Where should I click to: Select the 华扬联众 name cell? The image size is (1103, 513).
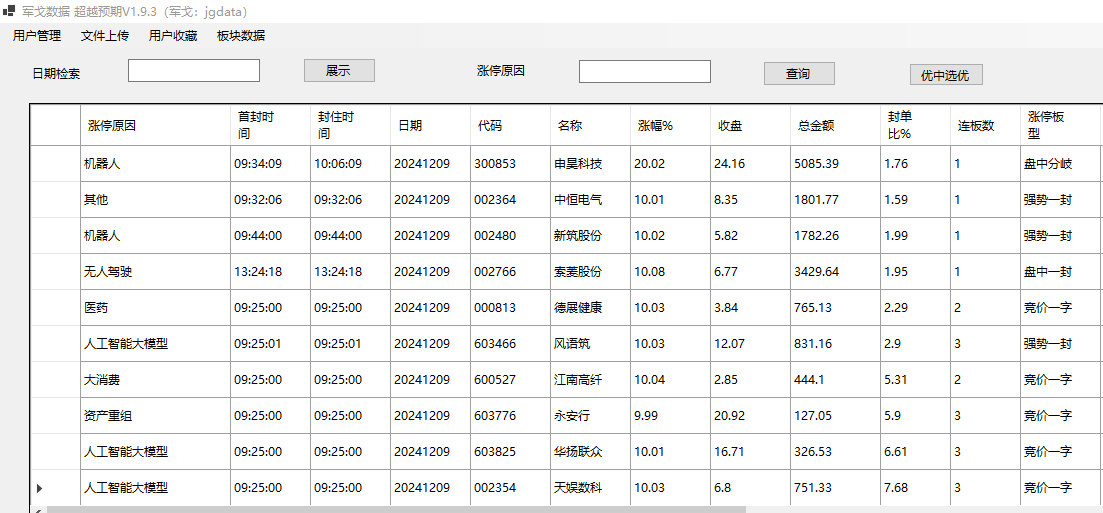click(x=590, y=452)
